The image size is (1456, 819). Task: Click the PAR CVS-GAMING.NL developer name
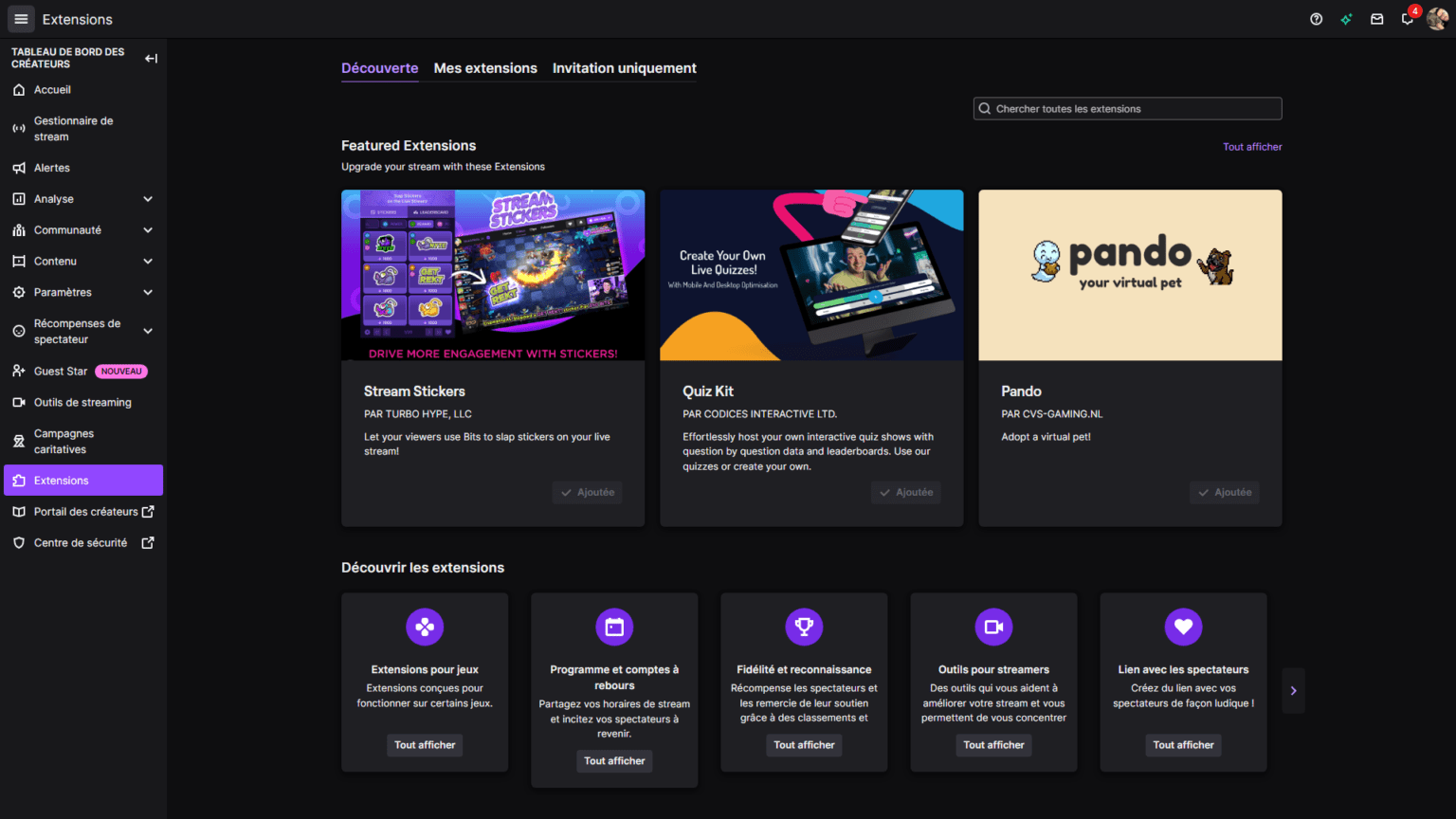click(1052, 414)
